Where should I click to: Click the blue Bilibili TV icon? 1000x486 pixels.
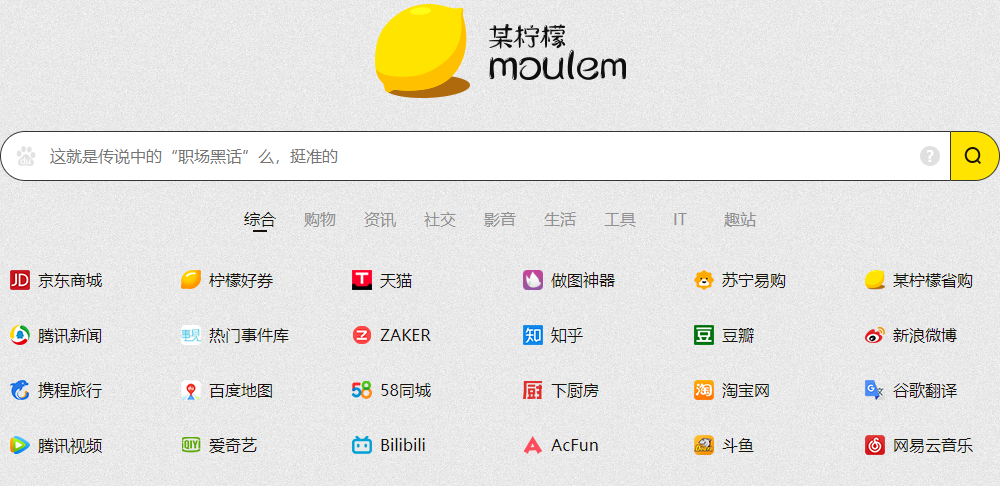362,445
